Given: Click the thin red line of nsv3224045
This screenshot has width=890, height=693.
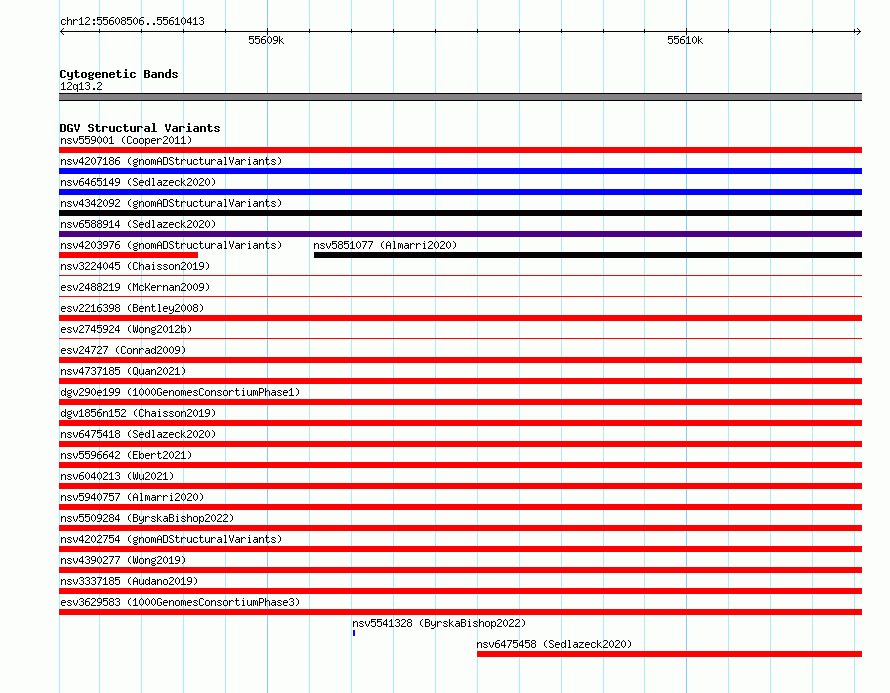Looking at the screenshot, I should [460, 276].
